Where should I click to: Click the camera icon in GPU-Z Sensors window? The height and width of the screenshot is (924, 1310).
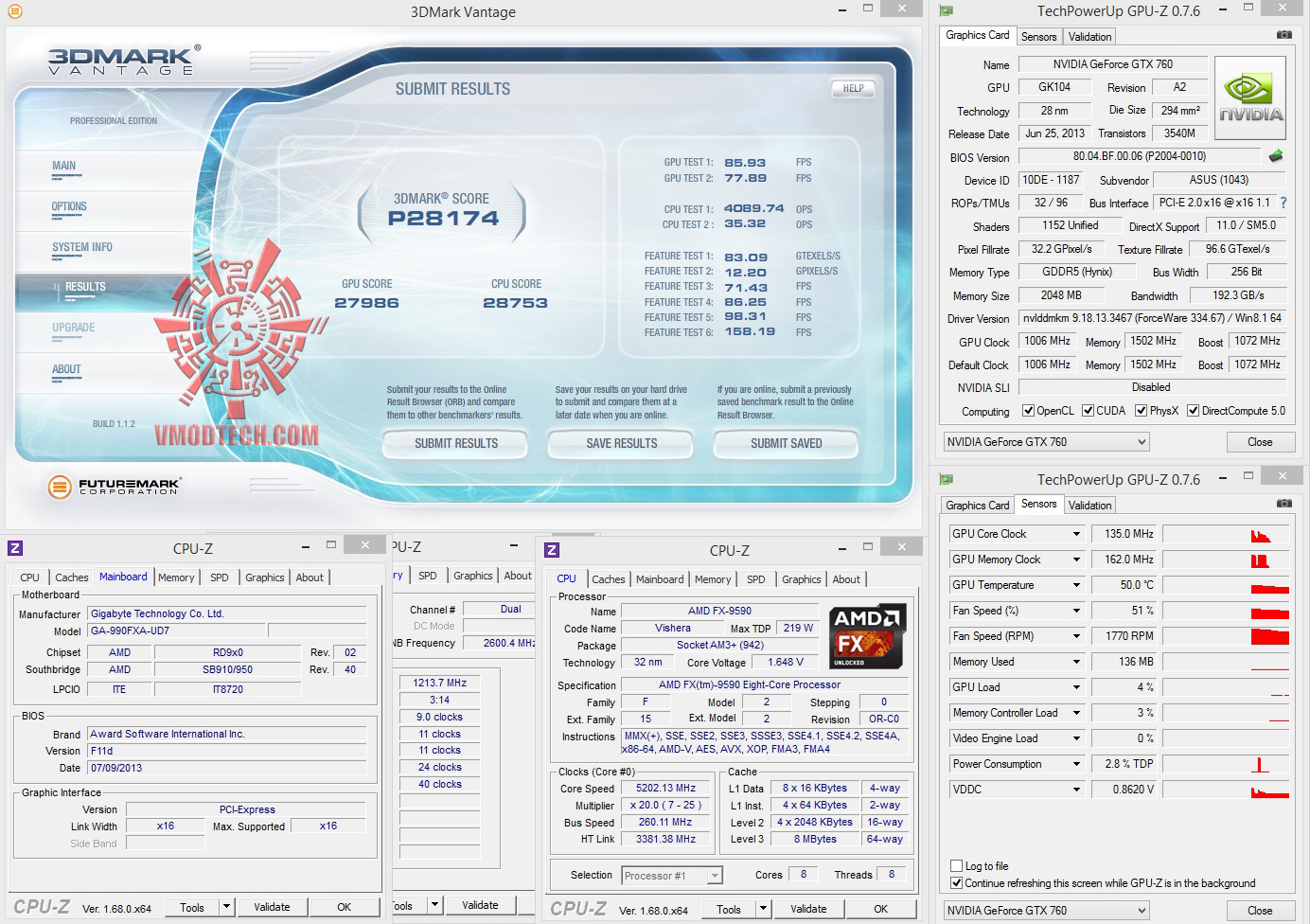(1283, 504)
